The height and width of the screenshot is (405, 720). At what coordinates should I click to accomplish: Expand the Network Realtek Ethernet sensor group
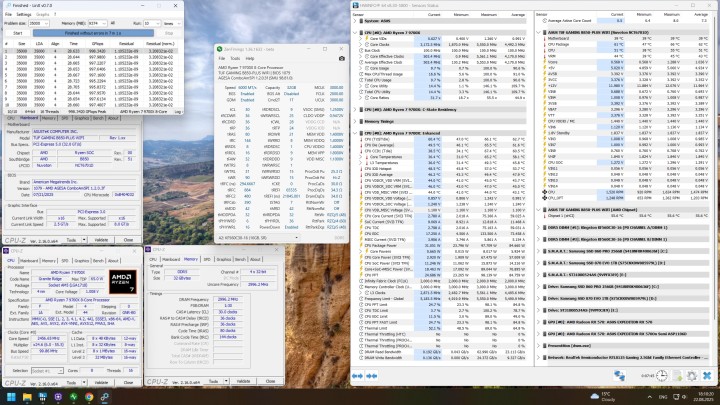539,357
